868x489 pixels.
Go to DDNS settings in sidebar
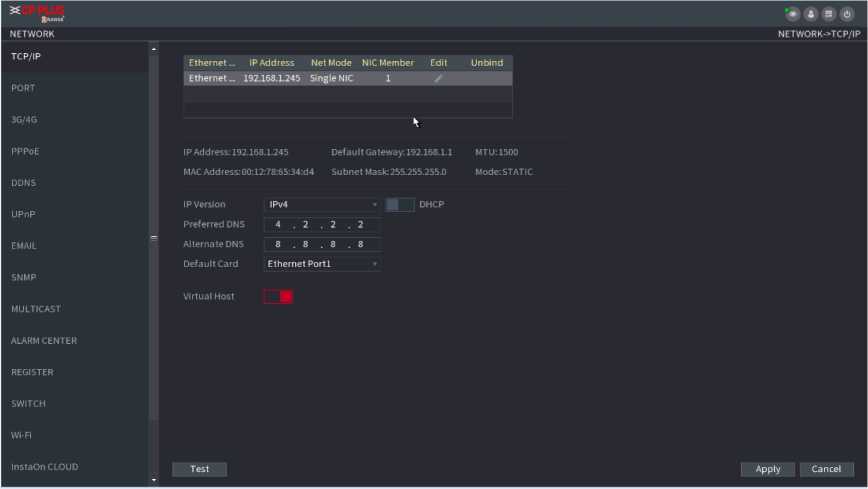point(24,183)
